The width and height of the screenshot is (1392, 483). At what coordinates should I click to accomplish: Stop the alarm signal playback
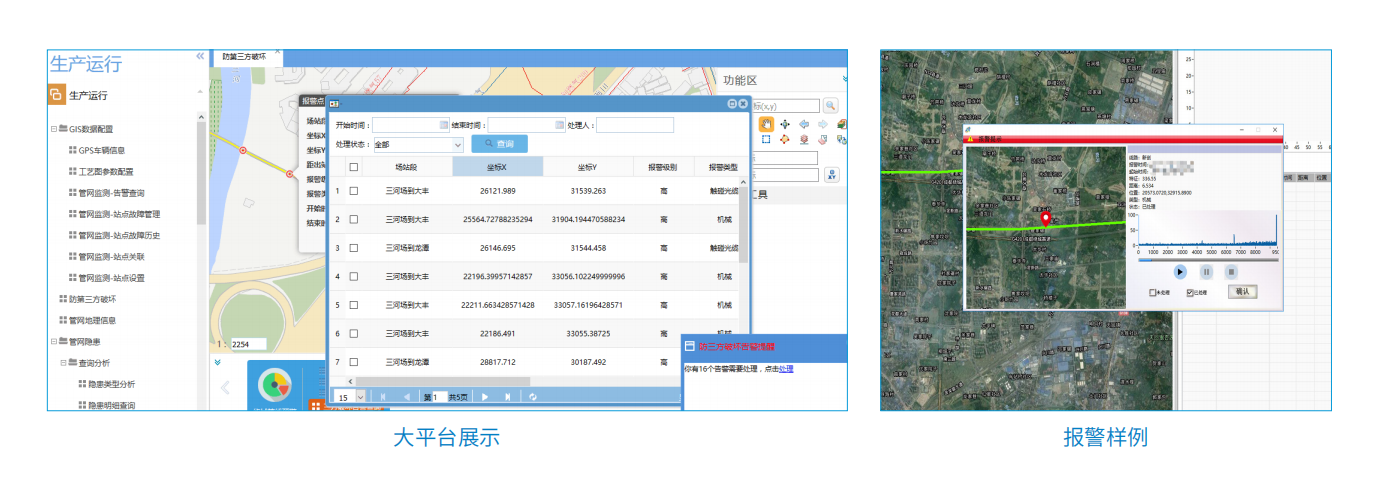pyautogui.click(x=1232, y=271)
